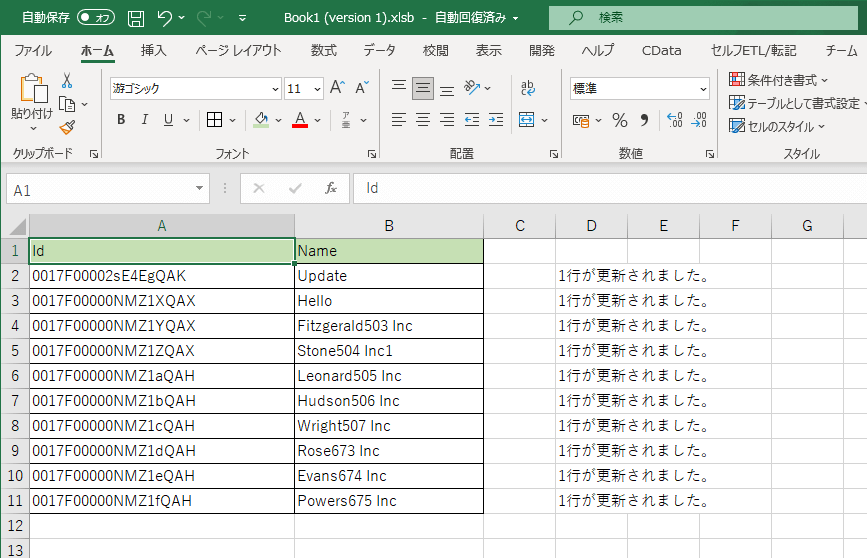
Task: Click the Wrap Text icon
Action: [528, 88]
